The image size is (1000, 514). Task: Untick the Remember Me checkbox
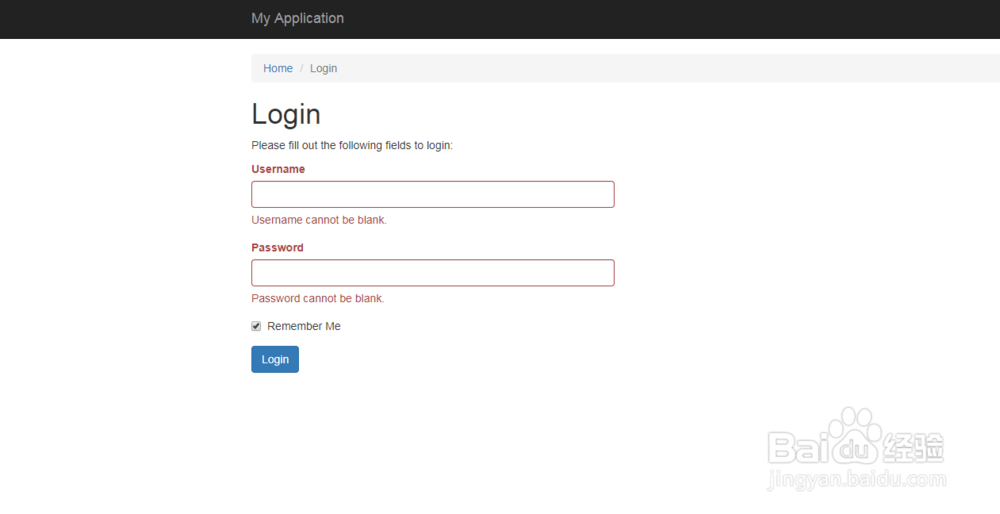[256, 326]
